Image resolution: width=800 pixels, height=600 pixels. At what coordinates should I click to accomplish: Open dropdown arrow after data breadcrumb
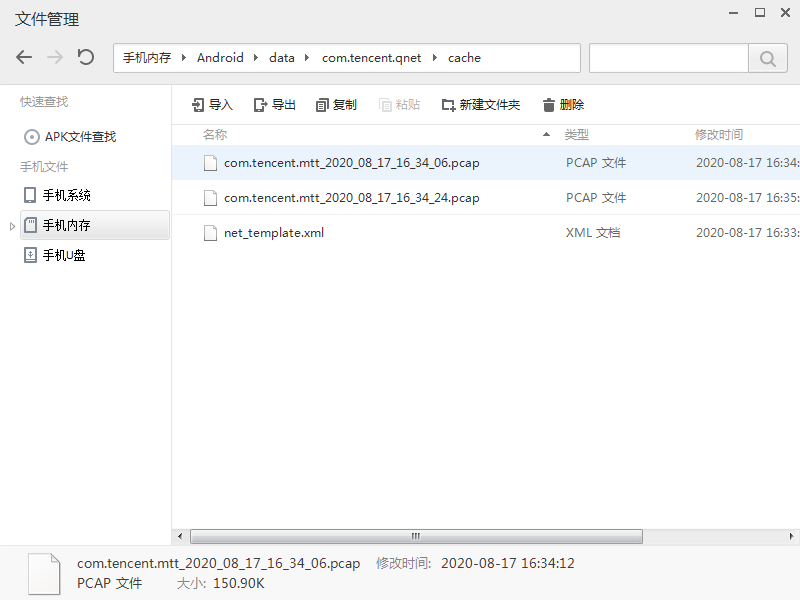pos(307,58)
